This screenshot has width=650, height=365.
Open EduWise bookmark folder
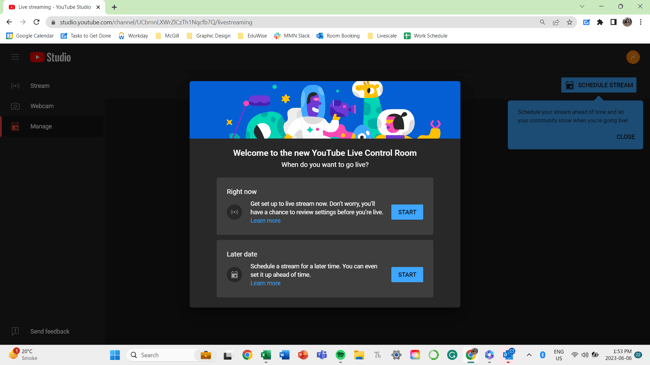click(252, 36)
